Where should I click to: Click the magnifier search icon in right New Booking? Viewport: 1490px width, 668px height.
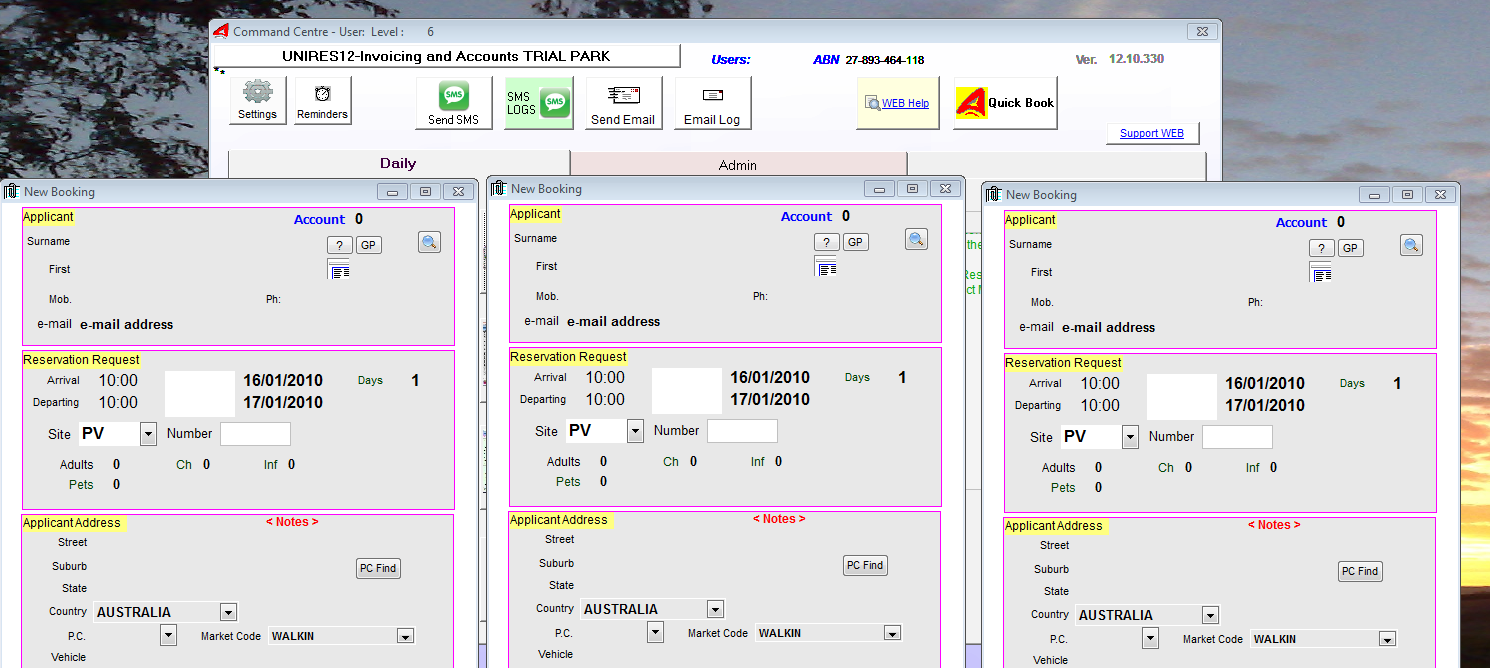pyautogui.click(x=1411, y=245)
